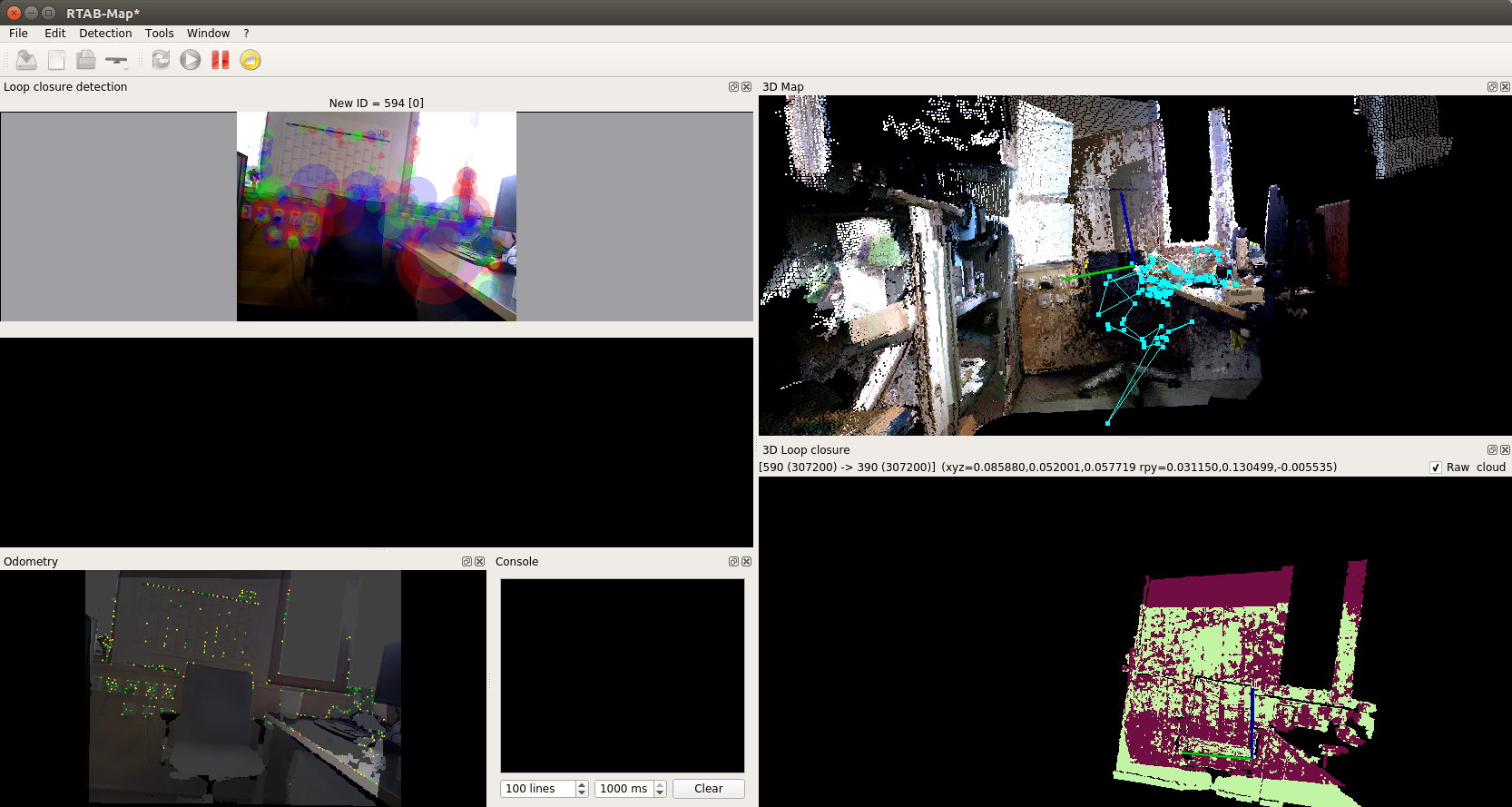Open the Window menu
This screenshot has width=1512, height=807.
[209, 33]
